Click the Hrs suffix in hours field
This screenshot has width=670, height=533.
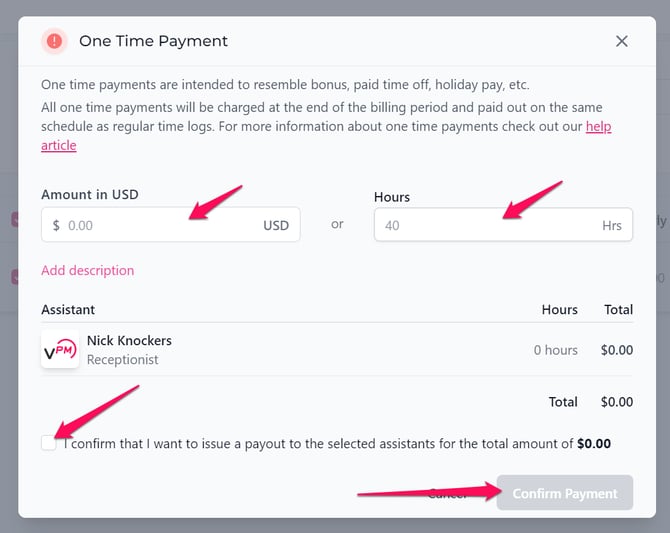click(612, 226)
